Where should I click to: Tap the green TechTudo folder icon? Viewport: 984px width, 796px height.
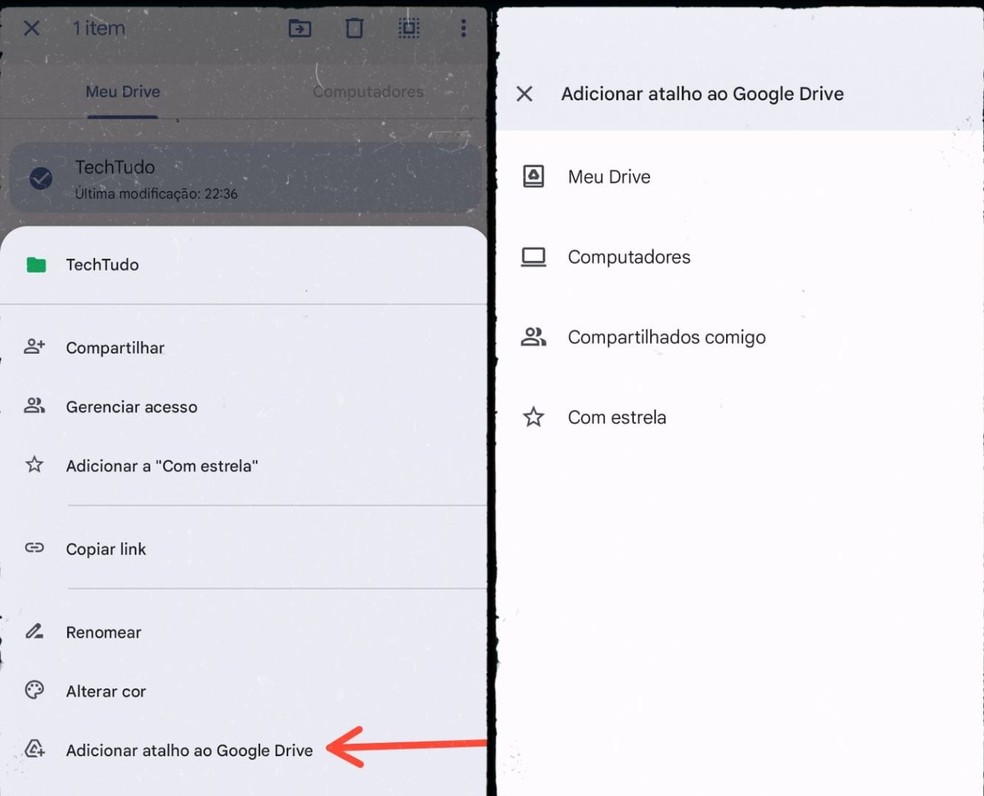click(x=36, y=265)
